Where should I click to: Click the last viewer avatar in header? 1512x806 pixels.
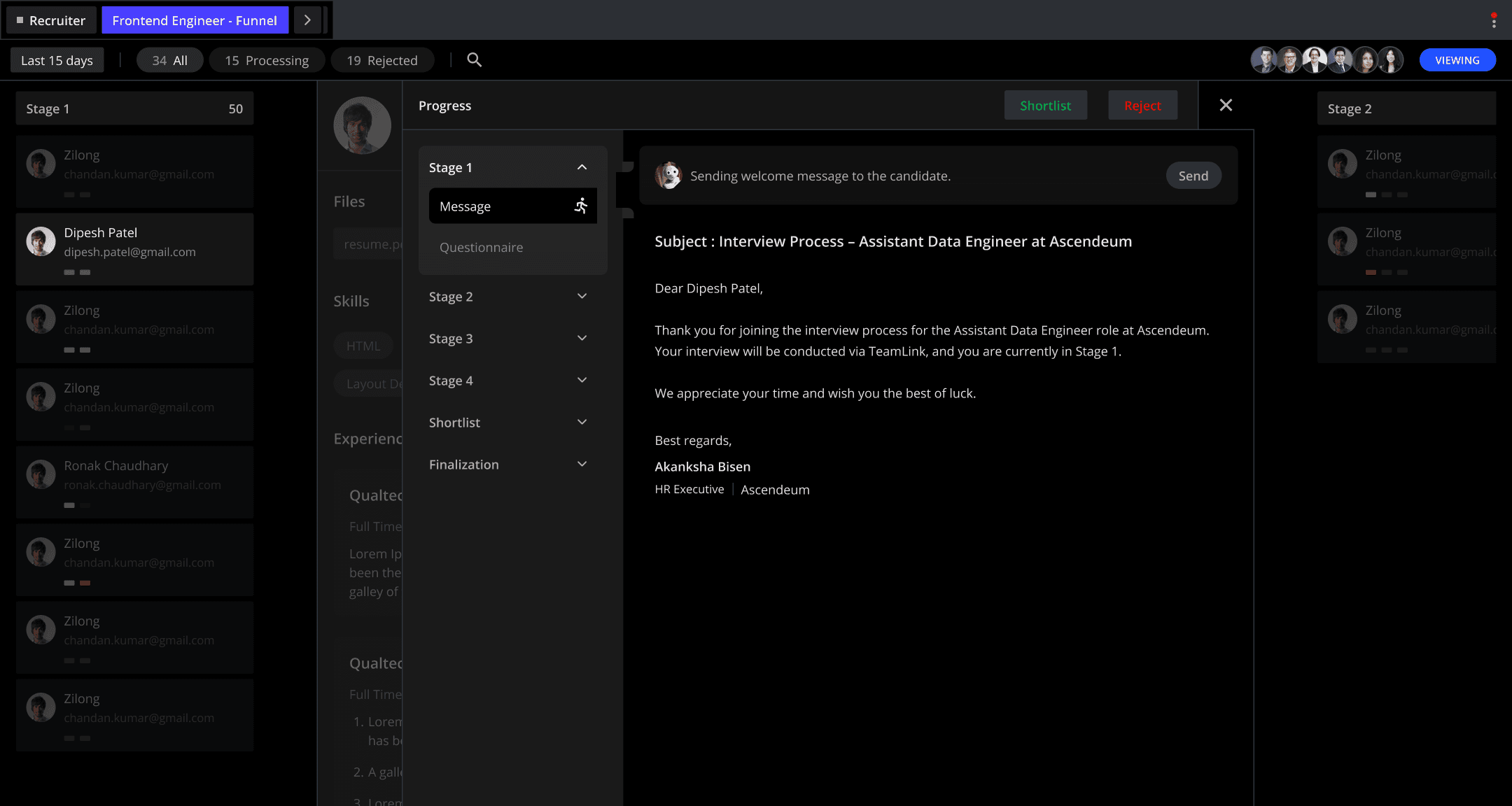point(1390,60)
